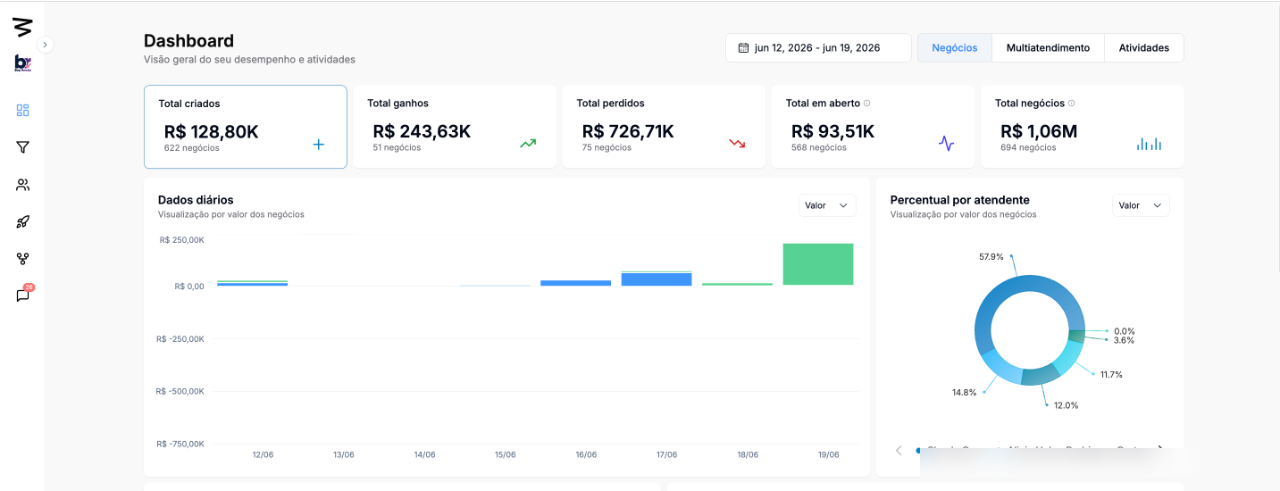Click the 57.9% label on donut chart
This screenshot has height=491, width=1280.
coord(991,257)
